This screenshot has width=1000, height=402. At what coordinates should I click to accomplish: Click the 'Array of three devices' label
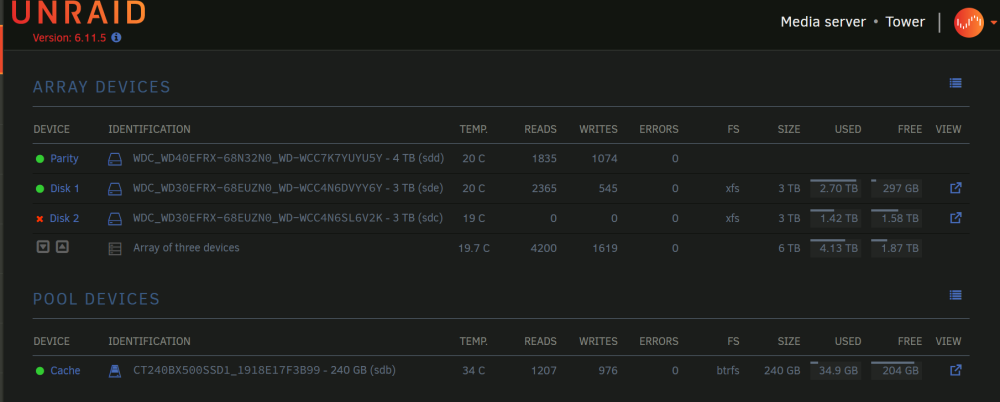click(186, 248)
